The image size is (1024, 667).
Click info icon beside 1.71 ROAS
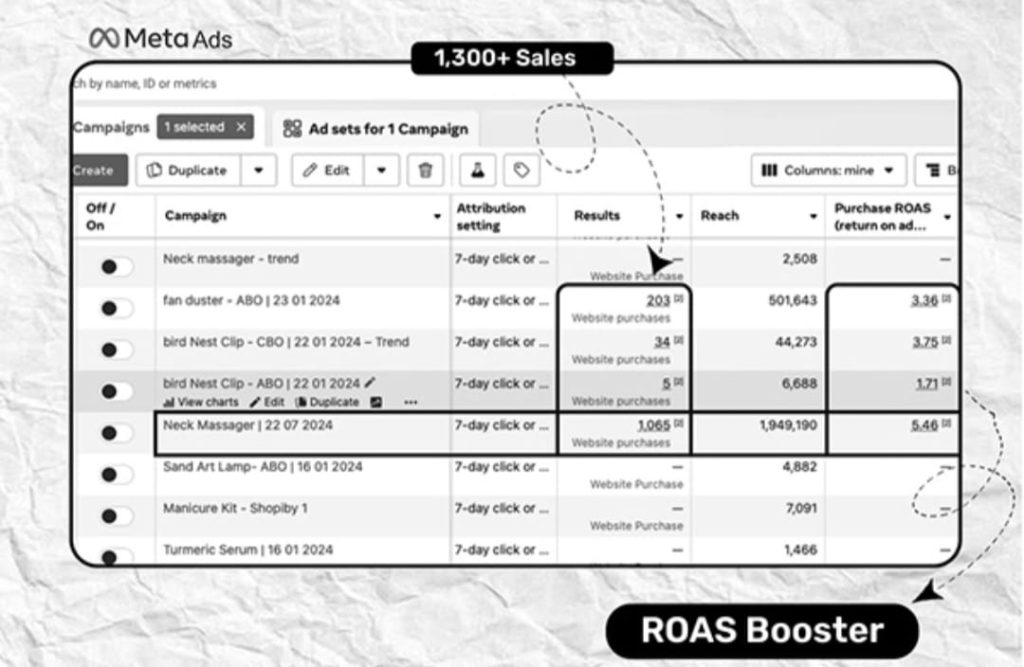pyautogui.click(x=946, y=381)
